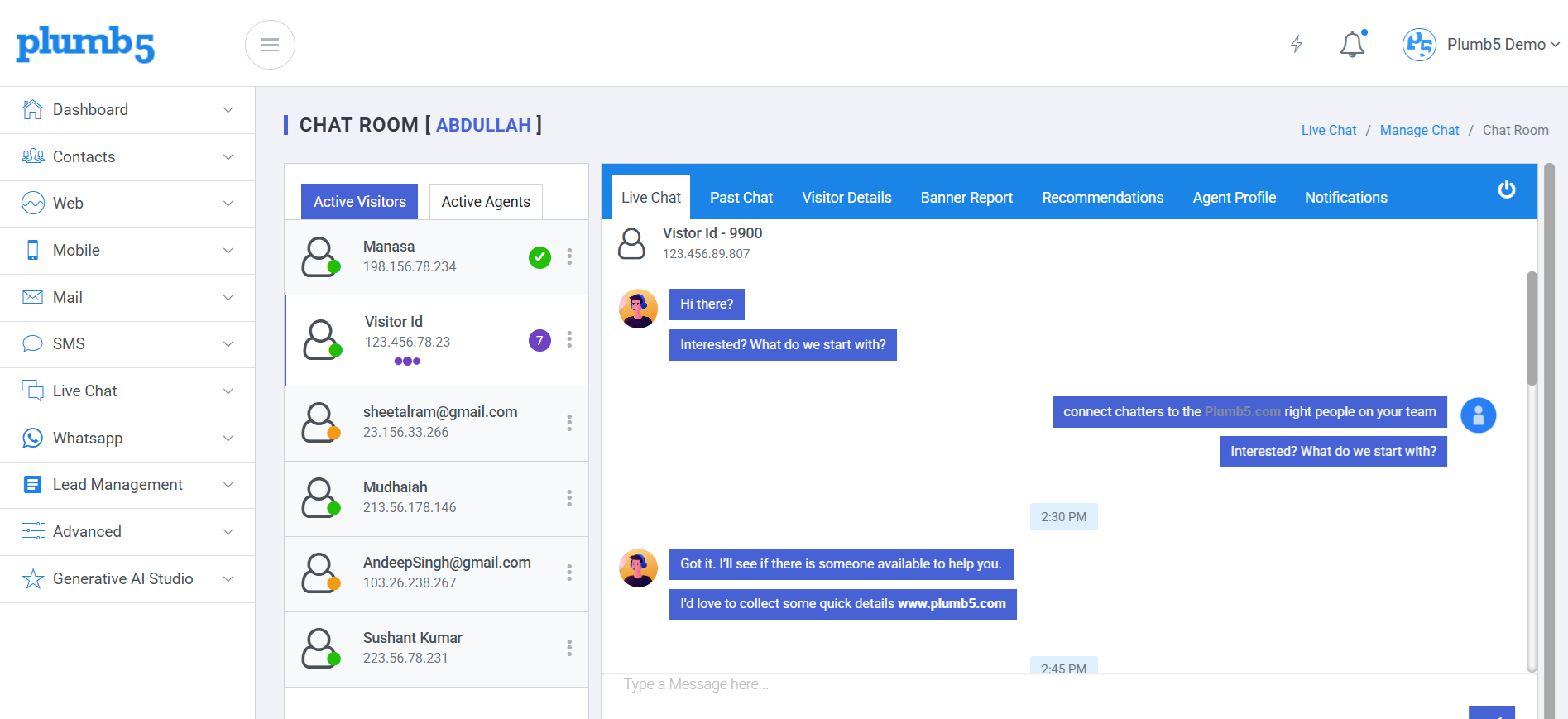The image size is (1568, 719).
Task: Open the Notifications tab
Action: (1346, 198)
